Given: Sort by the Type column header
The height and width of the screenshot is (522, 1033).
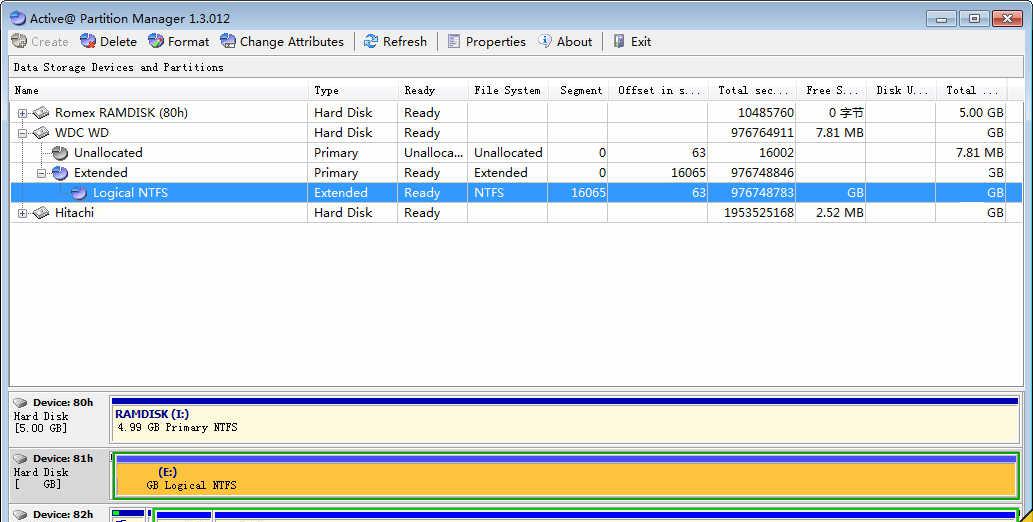Looking at the screenshot, I should (x=353, y=90).
